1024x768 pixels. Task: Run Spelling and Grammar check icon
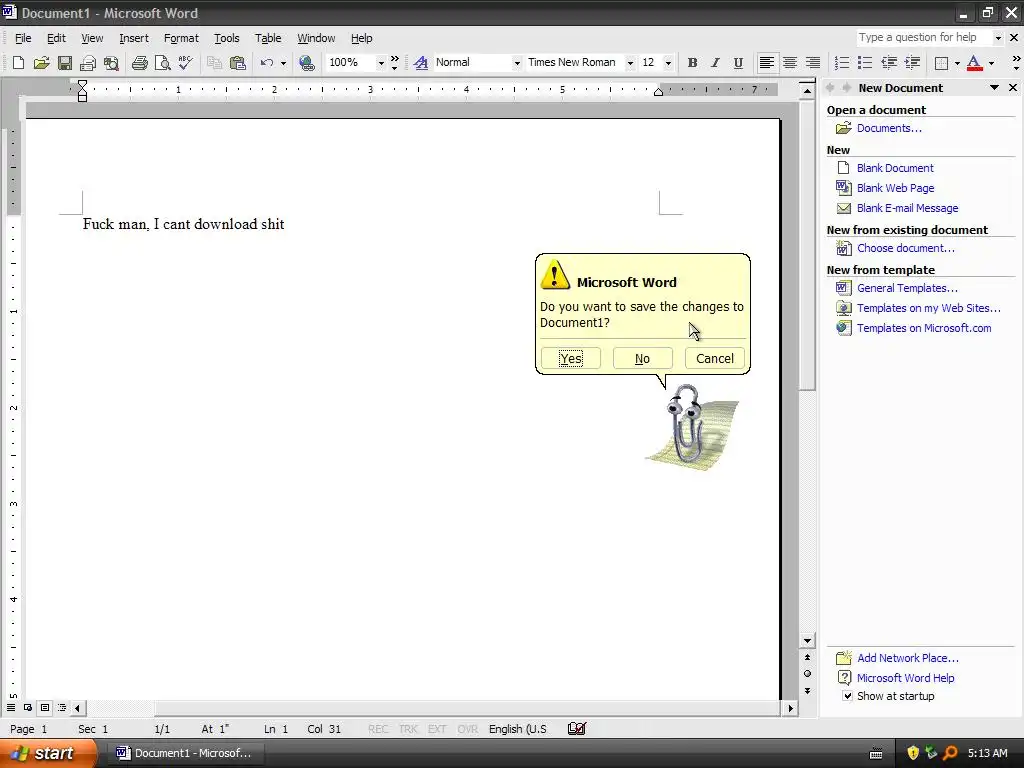[185, 63]
